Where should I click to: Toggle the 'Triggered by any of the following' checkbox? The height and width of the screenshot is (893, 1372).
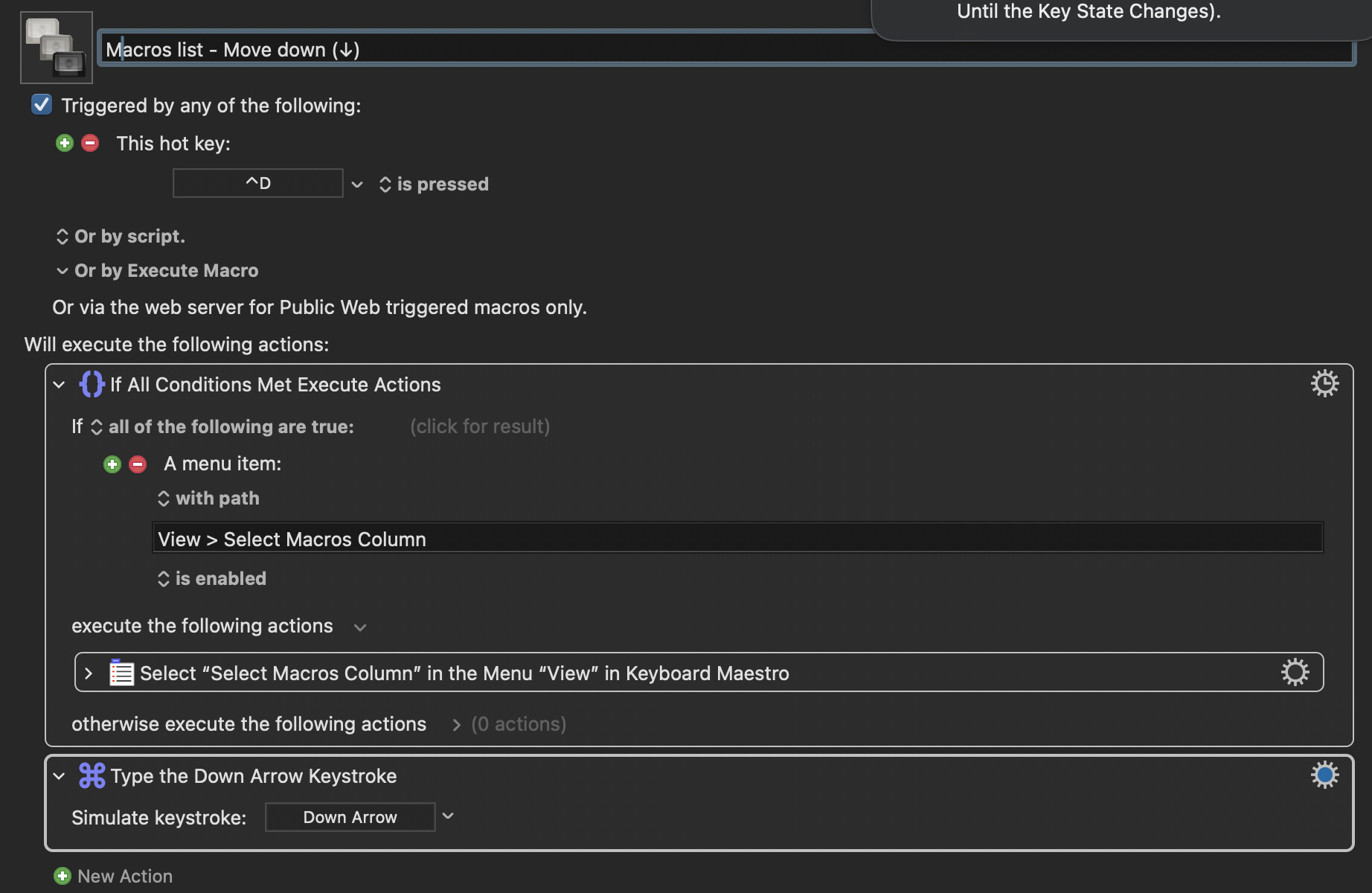coord(42,105)
